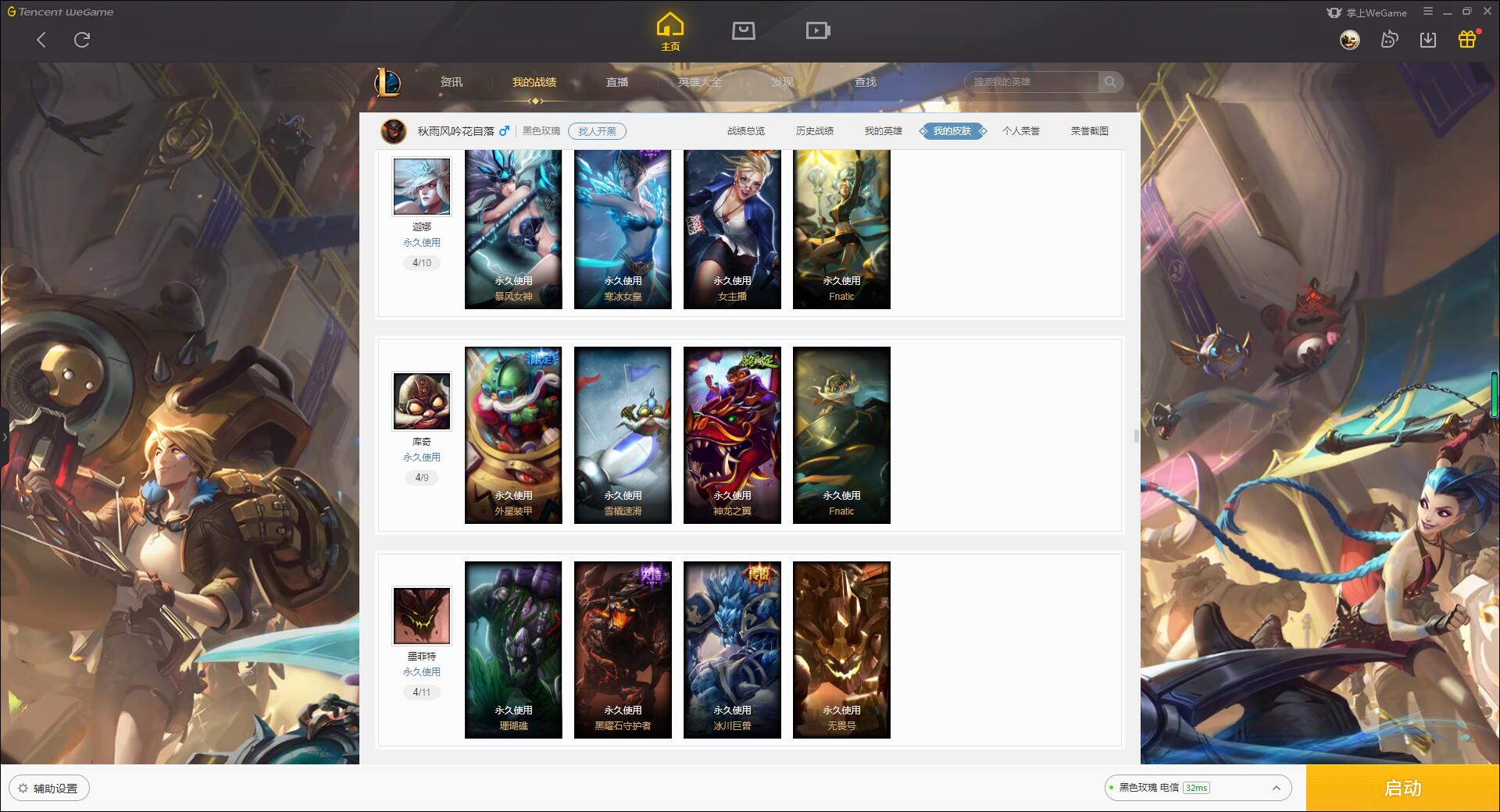Click the League of Legends logo icon

point(387,82)
